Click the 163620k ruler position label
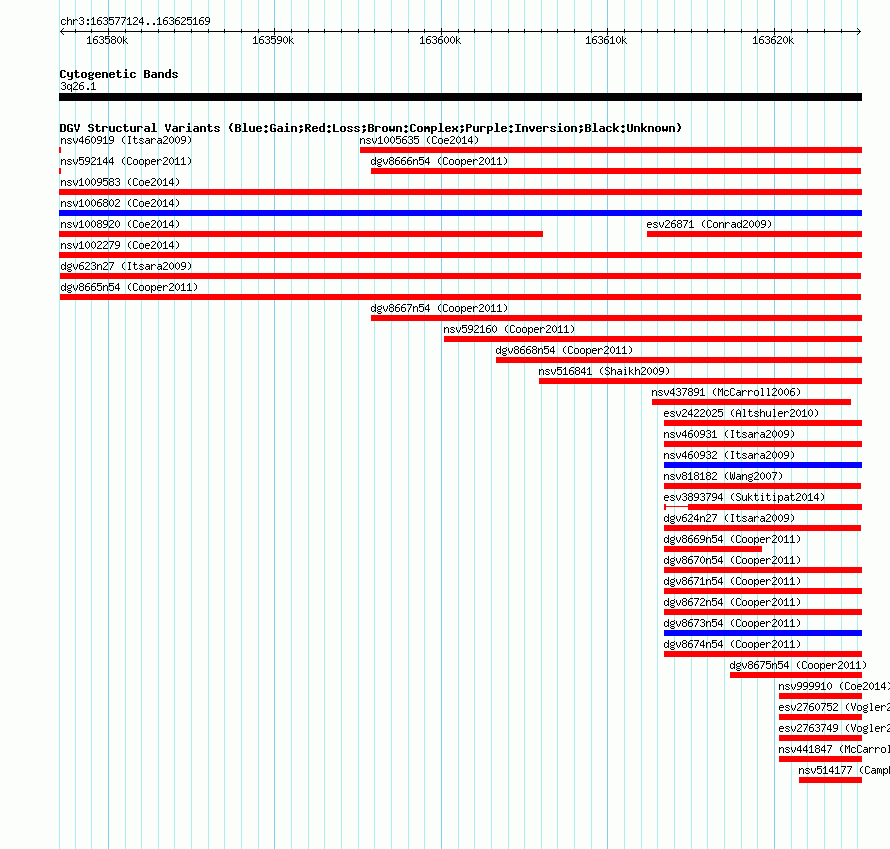This screenshot has height=849, width=890. tap(773, 40)
